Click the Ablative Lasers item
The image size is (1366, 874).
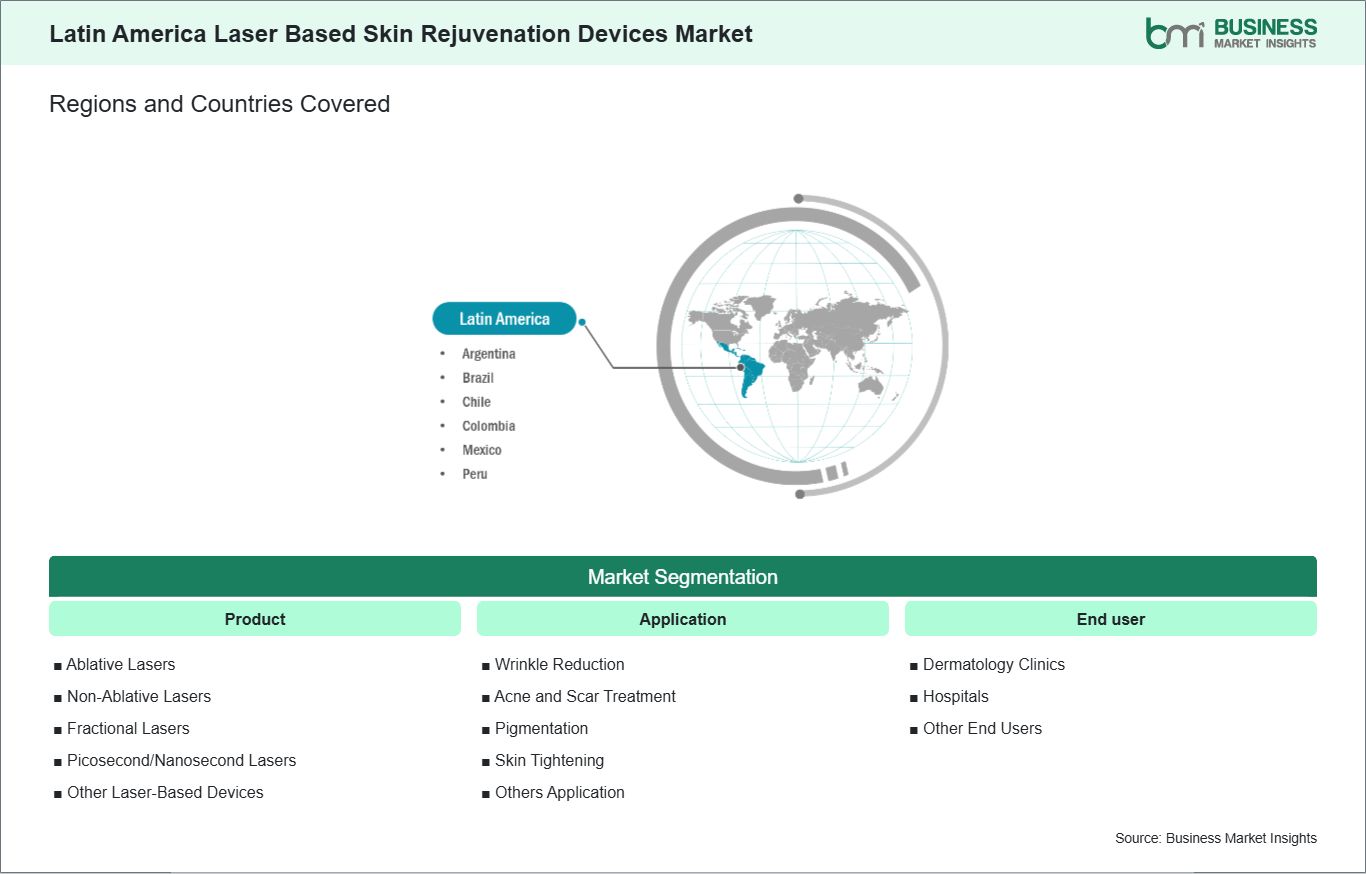(x=114, y=664)
